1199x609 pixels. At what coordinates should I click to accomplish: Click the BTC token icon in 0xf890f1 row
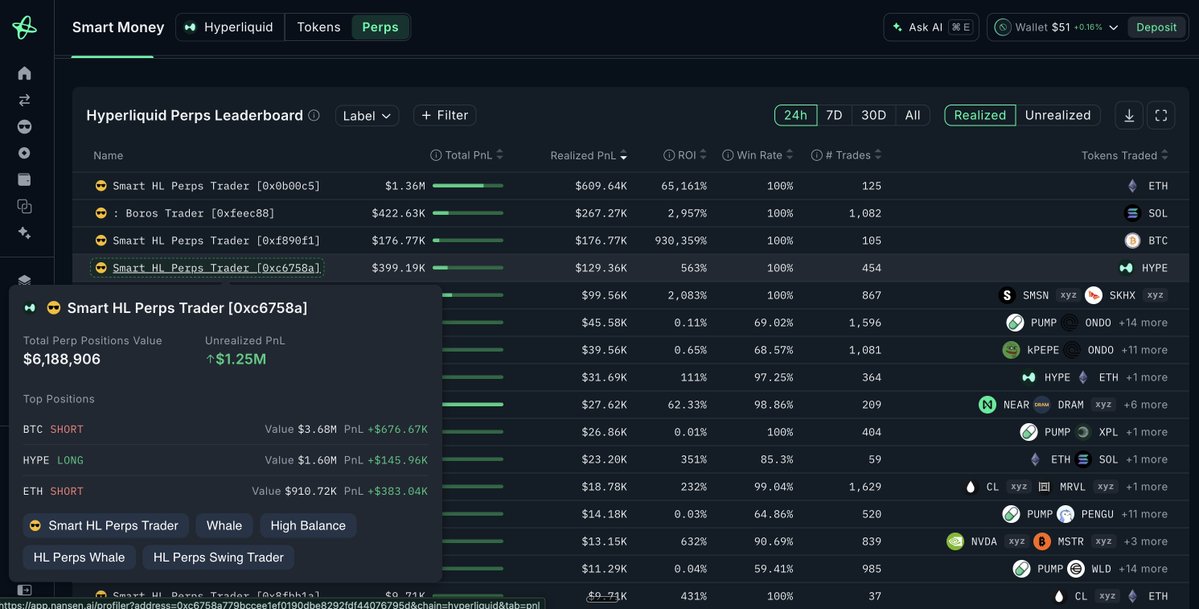1132,241
